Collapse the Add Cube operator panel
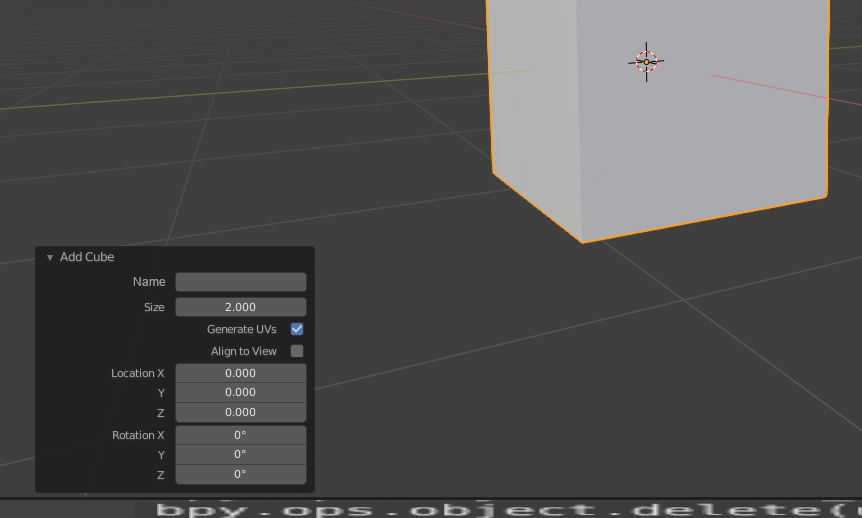 coord(50,257)
